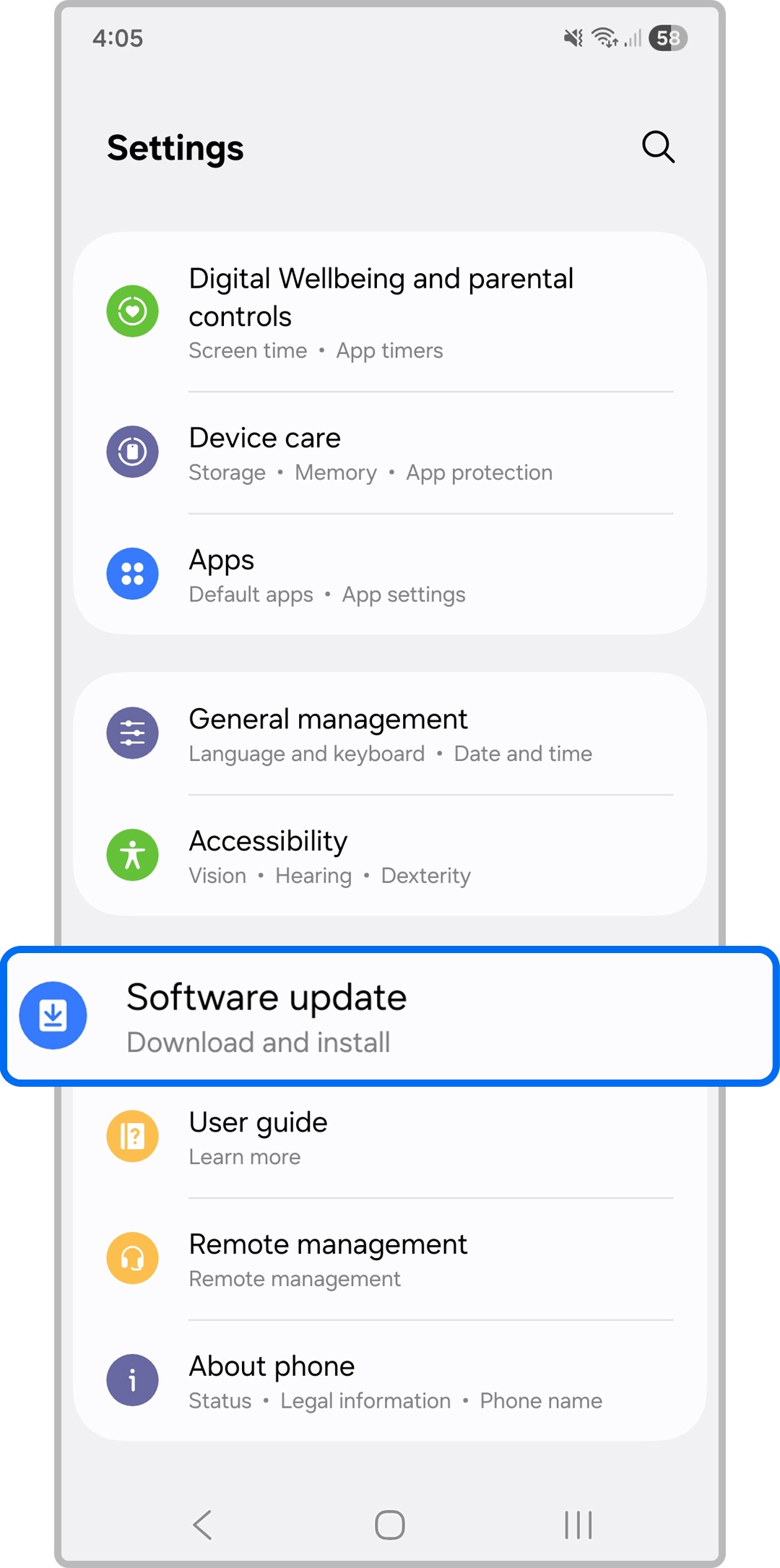Tap the search magnifier icon
This screenshot has height=1568, width=780.
click(x=658, y=147)
